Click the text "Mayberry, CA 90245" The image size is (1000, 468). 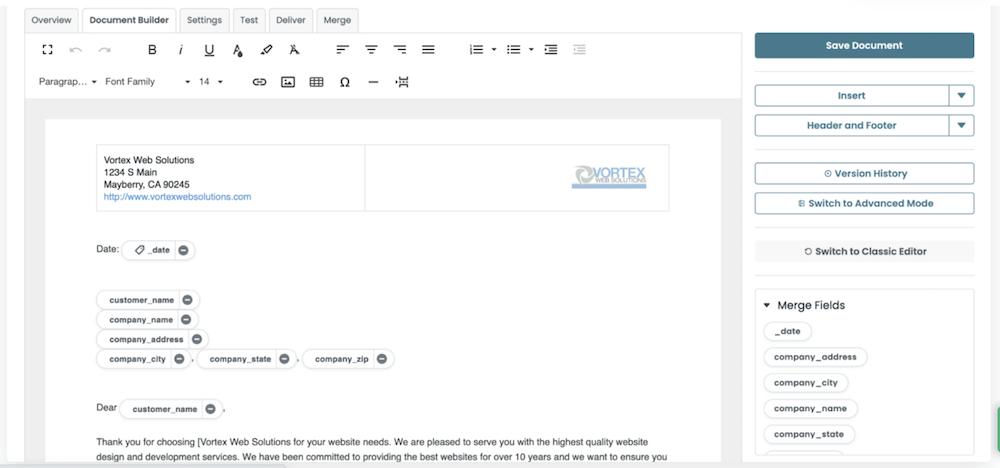click(147, 185)
